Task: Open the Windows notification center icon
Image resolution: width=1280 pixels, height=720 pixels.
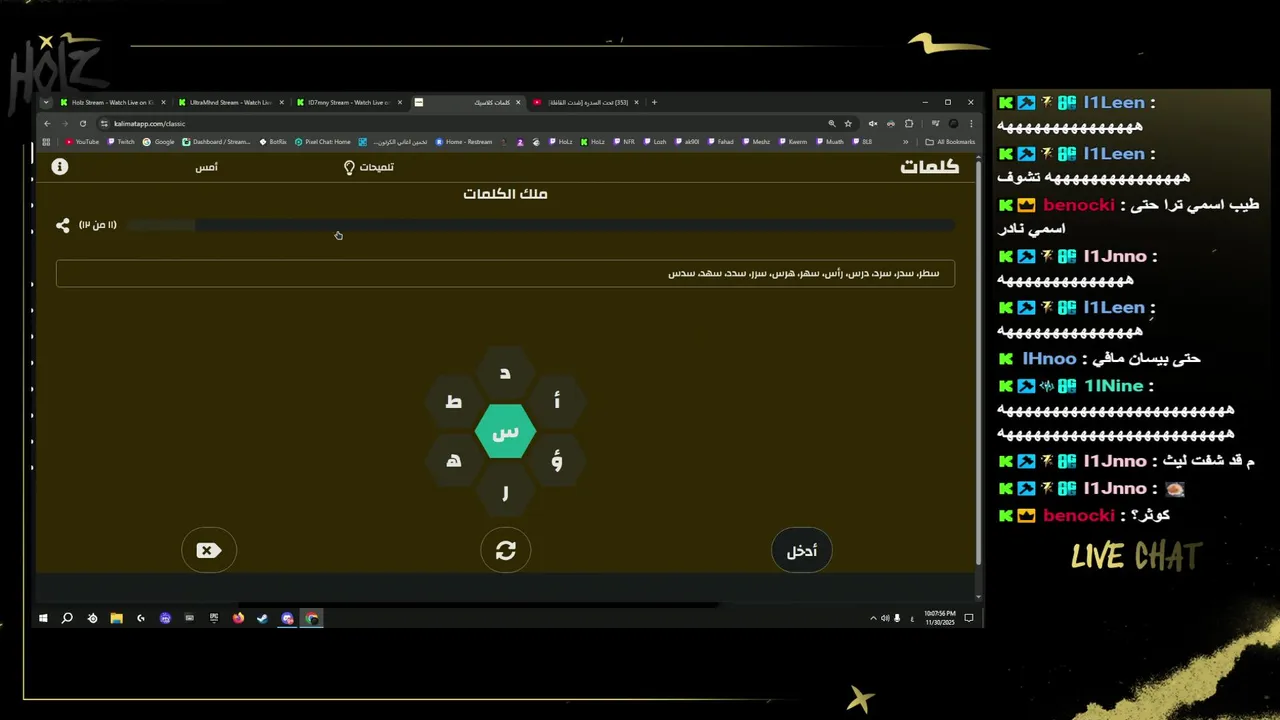Action: 969,618
